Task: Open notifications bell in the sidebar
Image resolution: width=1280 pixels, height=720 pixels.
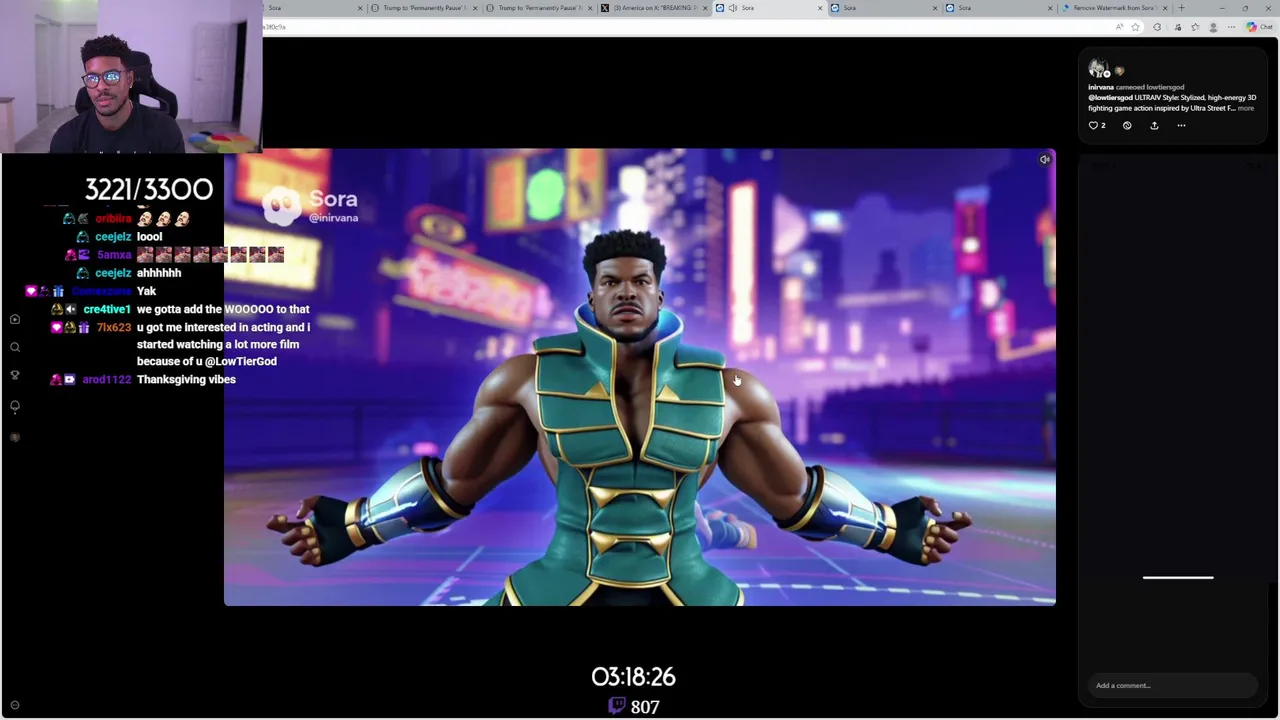Action: coord(15,406)
